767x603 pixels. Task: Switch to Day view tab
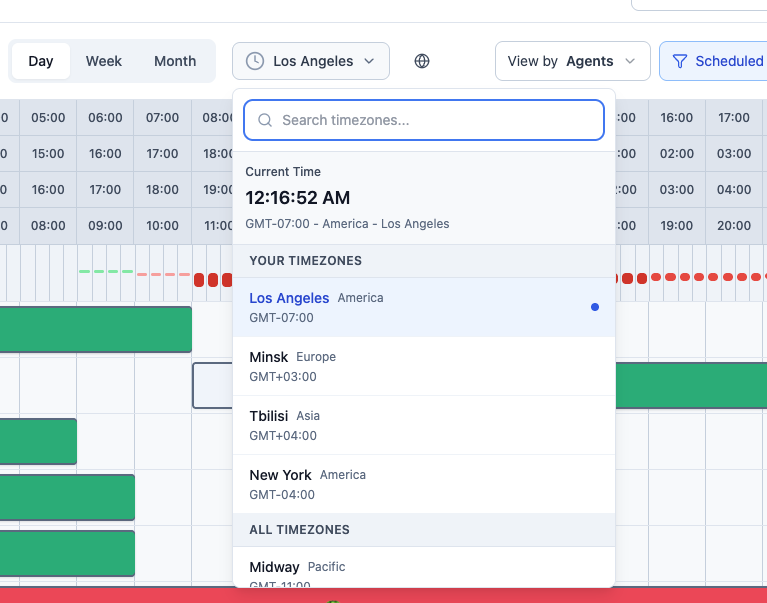click(x=41, y=61)
